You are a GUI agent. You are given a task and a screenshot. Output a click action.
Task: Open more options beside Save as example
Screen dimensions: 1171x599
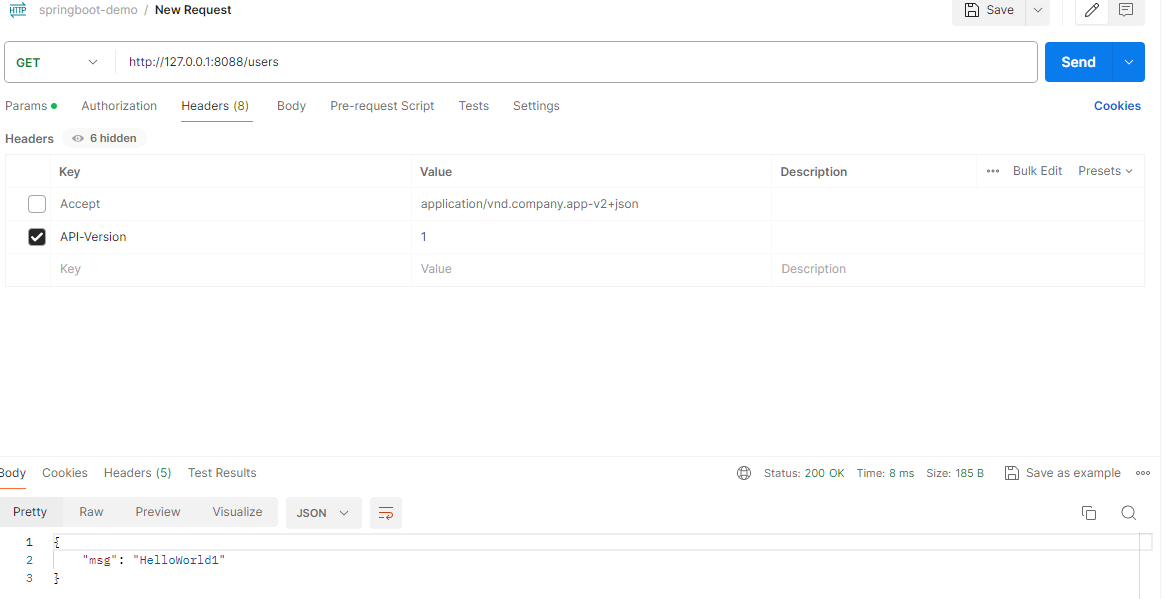[1142, 472]
